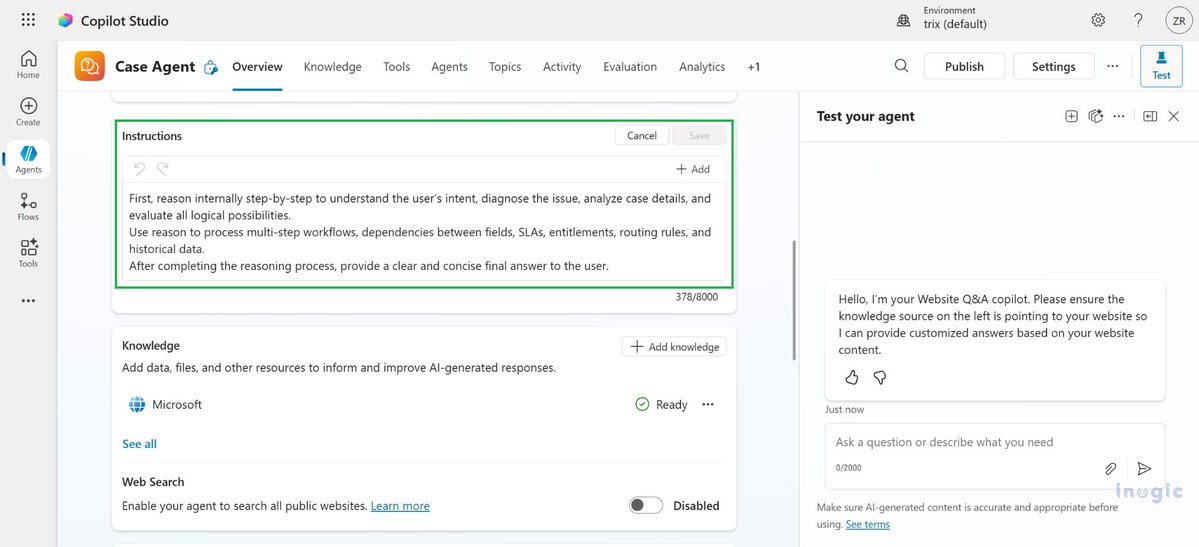This screenshot has width=1199, height=547.
Task: Open the help question mark icon
Action: (x=1139, y=21)
